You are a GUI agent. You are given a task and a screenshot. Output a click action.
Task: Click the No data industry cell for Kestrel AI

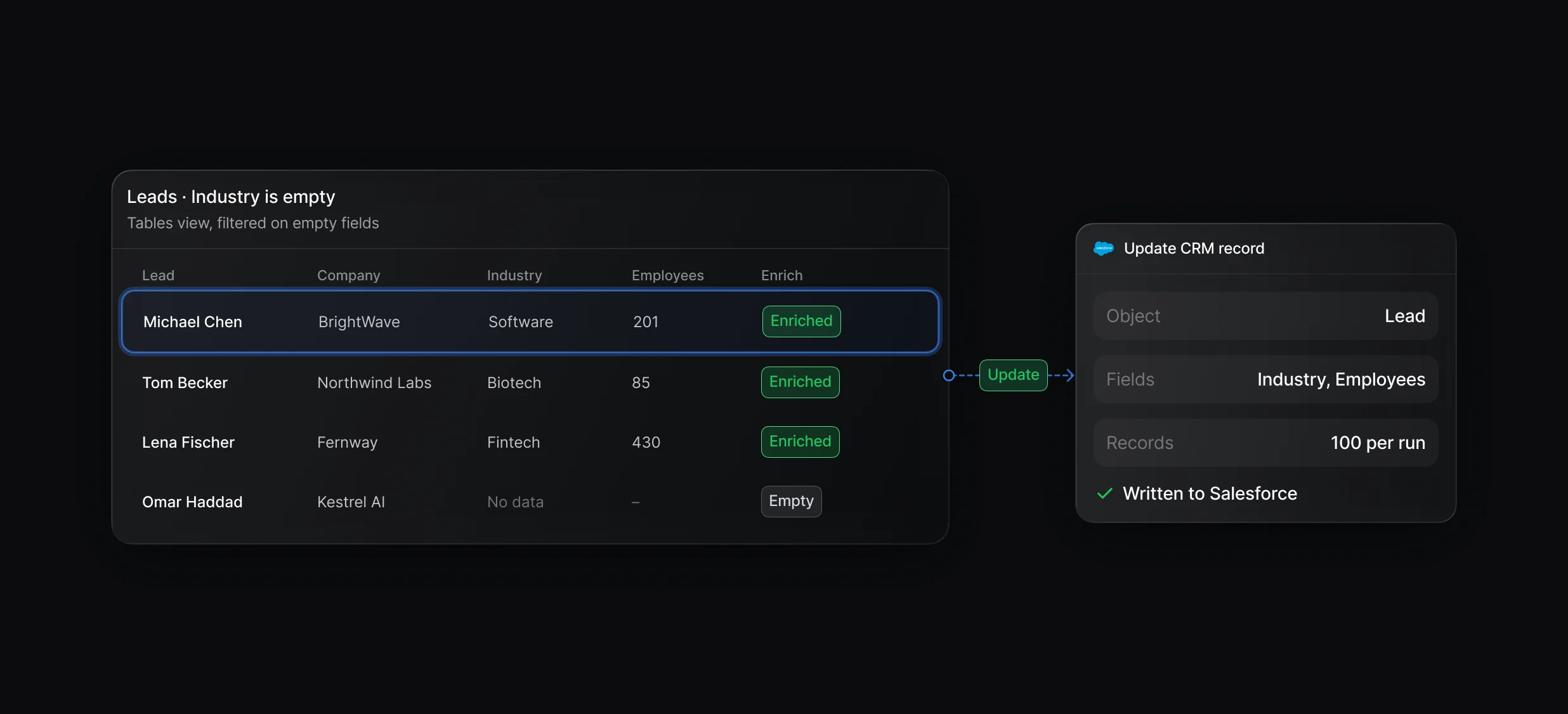pyautogui.click(x=515, y=502)
